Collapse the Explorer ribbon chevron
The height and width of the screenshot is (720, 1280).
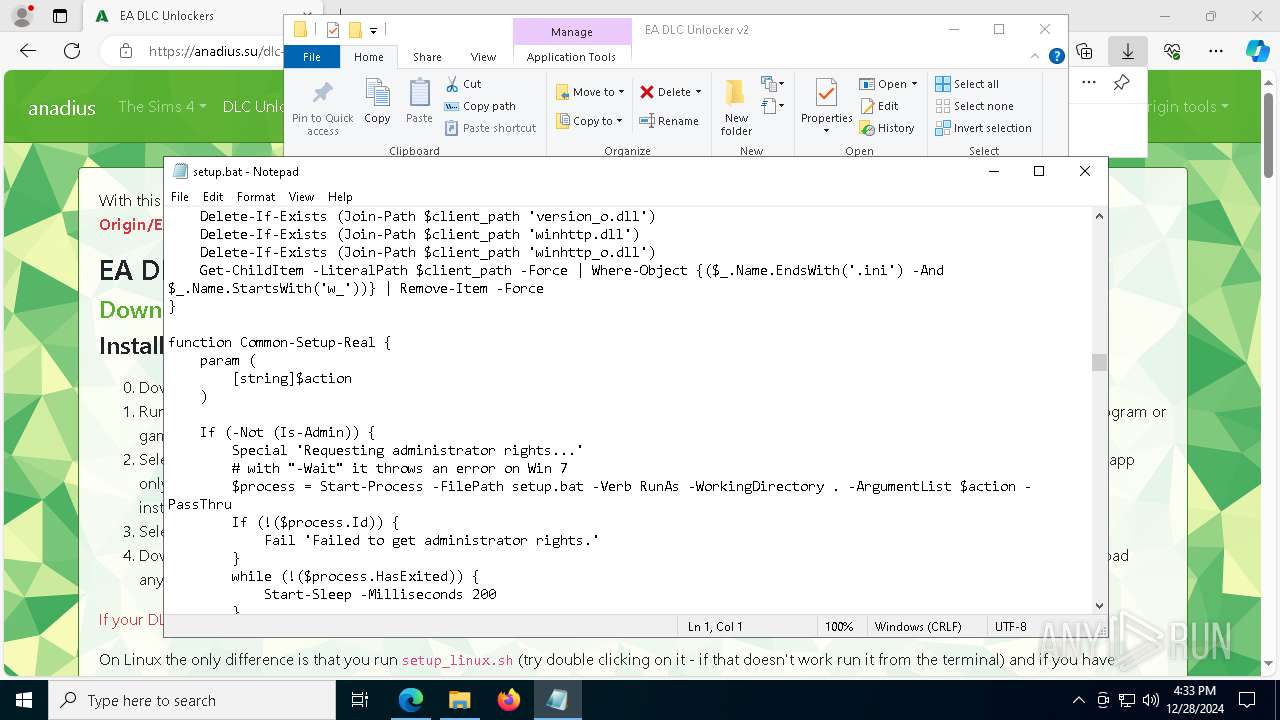pos(1037,56)
